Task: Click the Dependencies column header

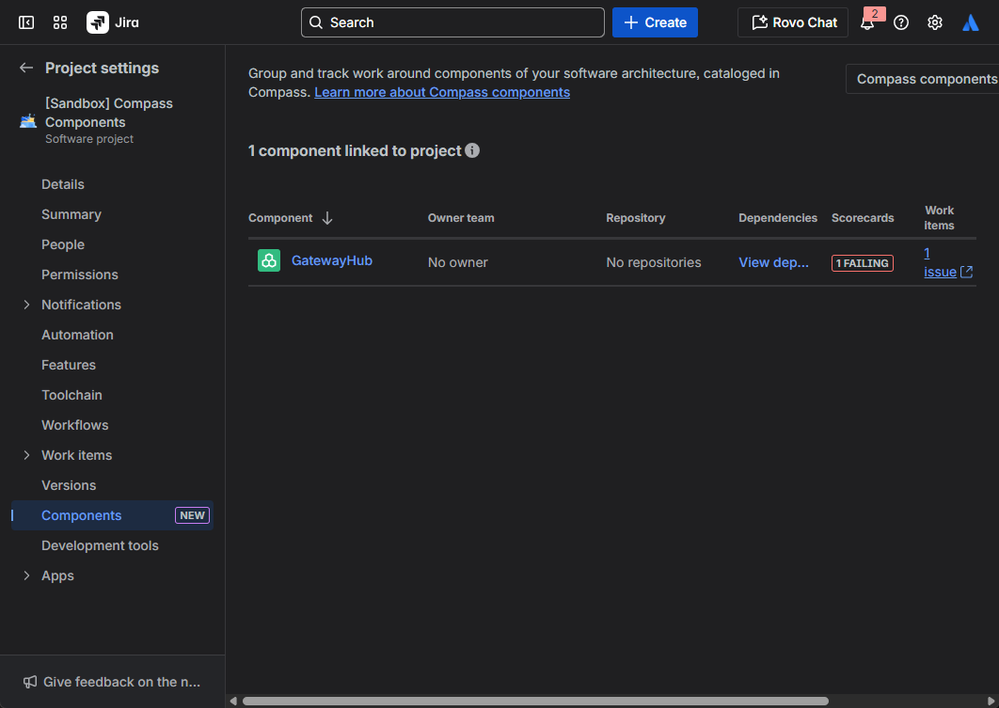Action: 777,218
